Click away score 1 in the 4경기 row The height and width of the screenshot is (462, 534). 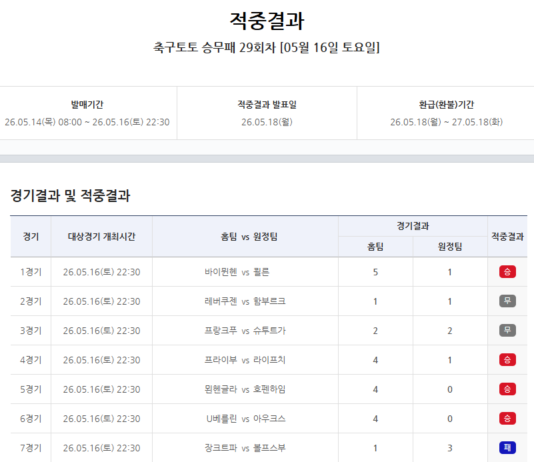[450, 360]
